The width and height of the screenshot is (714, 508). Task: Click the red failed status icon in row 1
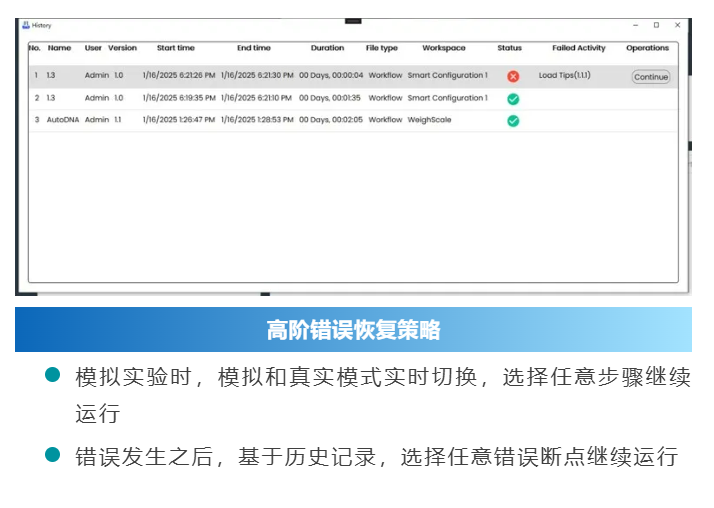(x=513, y=76)
